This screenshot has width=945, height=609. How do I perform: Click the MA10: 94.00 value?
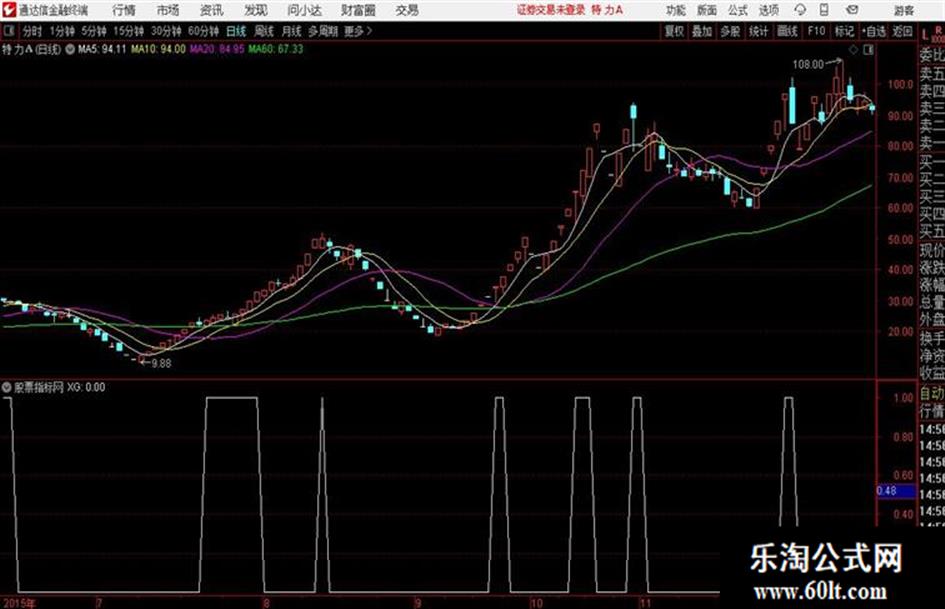coord(159,49)
